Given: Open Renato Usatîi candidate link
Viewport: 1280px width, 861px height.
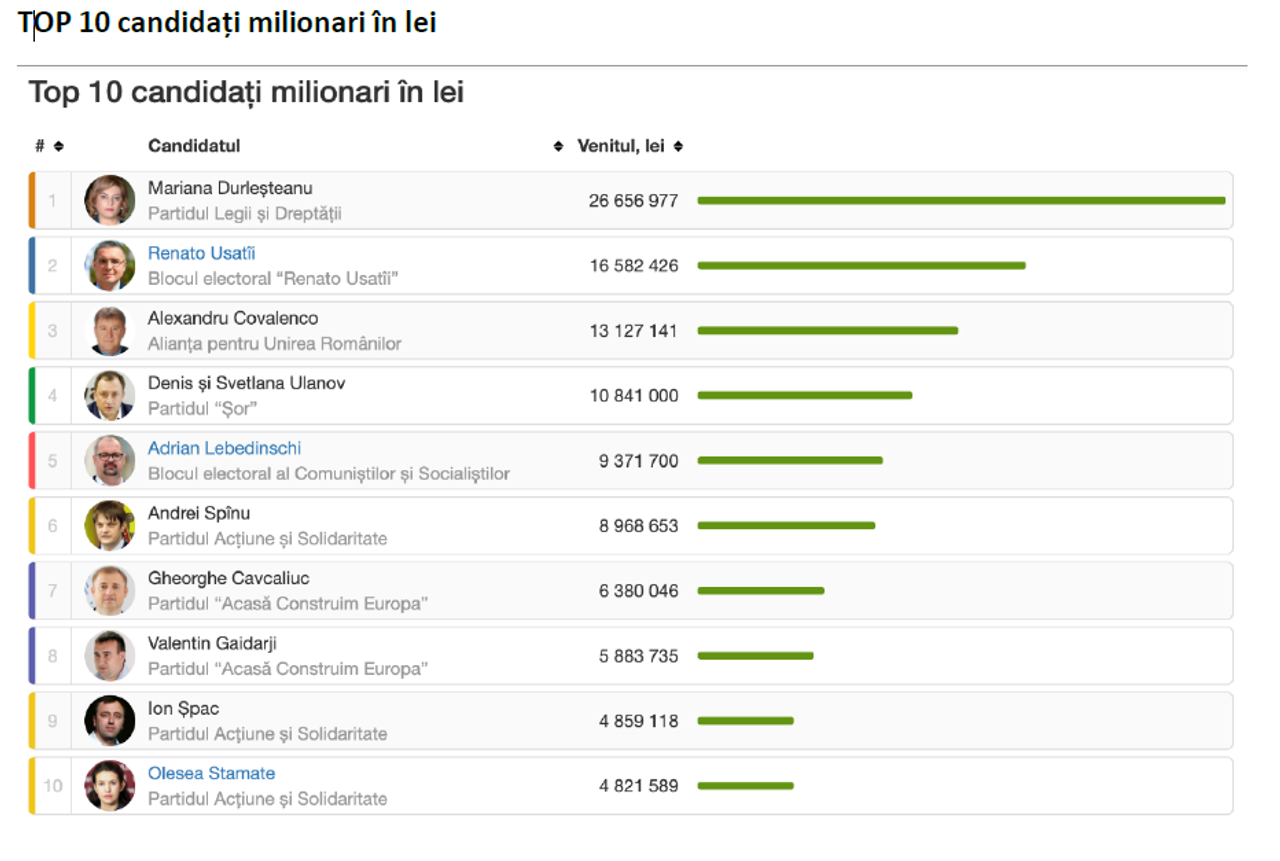Looking at the screenshot, I should click(x=202, y=253).
